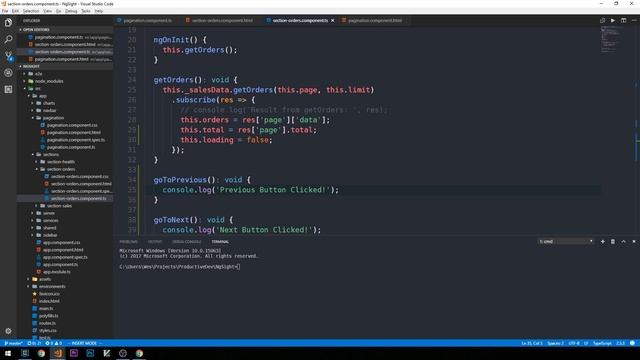Screen dimensions: 640x360
Task: Switch to Output panel tab
Action: pos(155,242)
